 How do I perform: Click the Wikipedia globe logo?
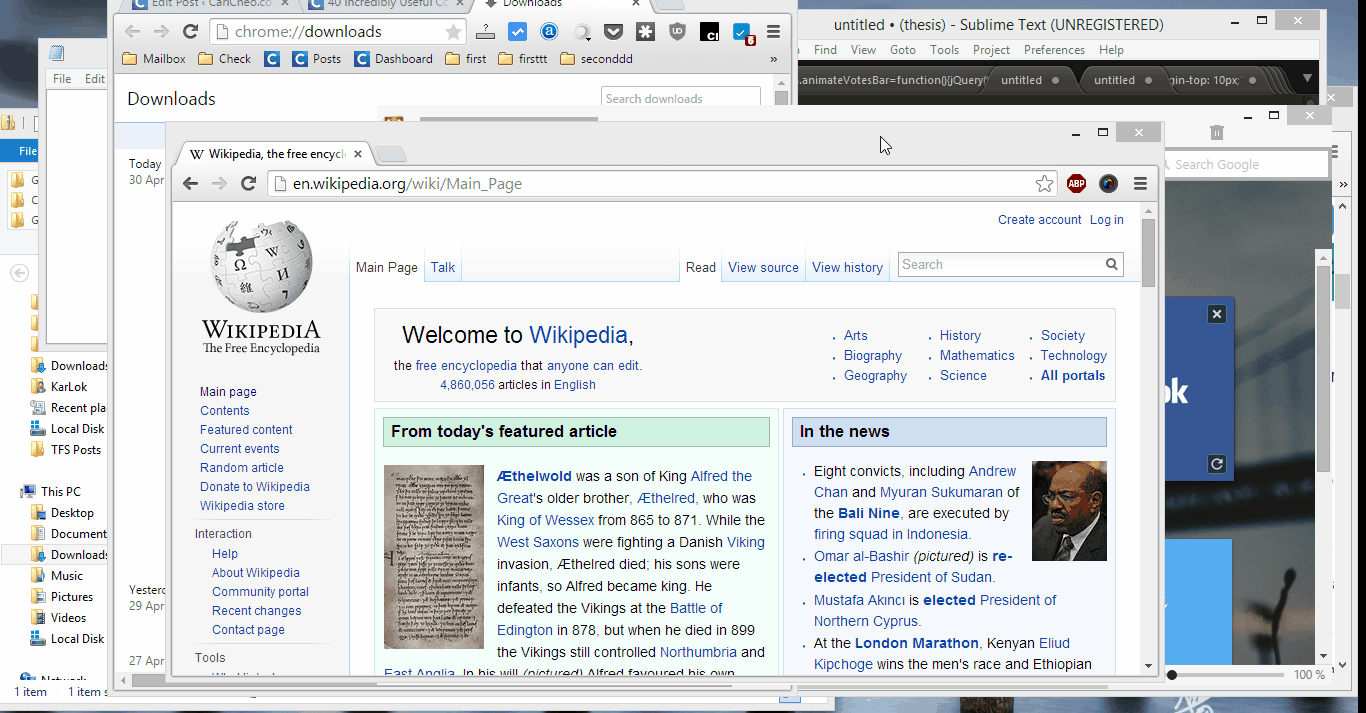coord(261,267)
